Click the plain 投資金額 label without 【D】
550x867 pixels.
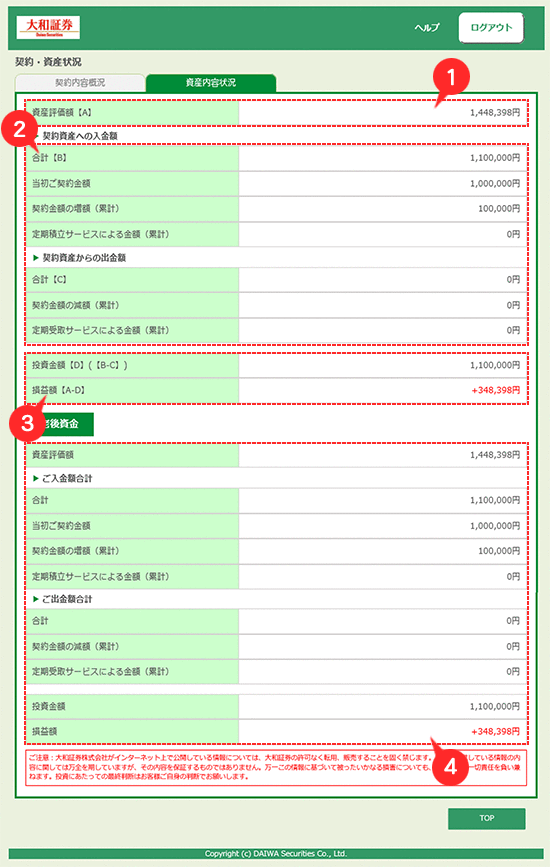49,706
